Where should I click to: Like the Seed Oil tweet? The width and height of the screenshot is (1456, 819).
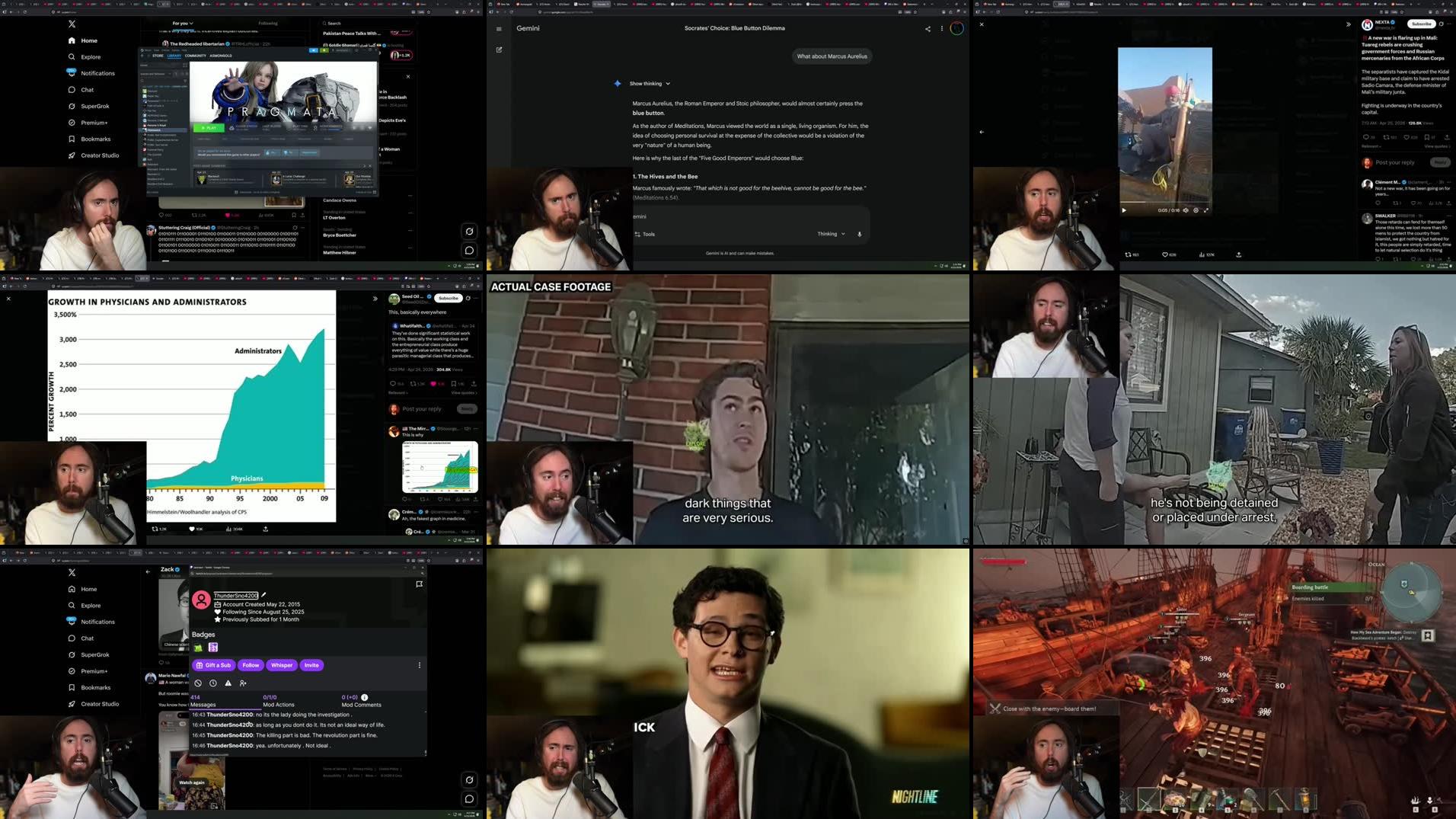click(x=433, y=384)
